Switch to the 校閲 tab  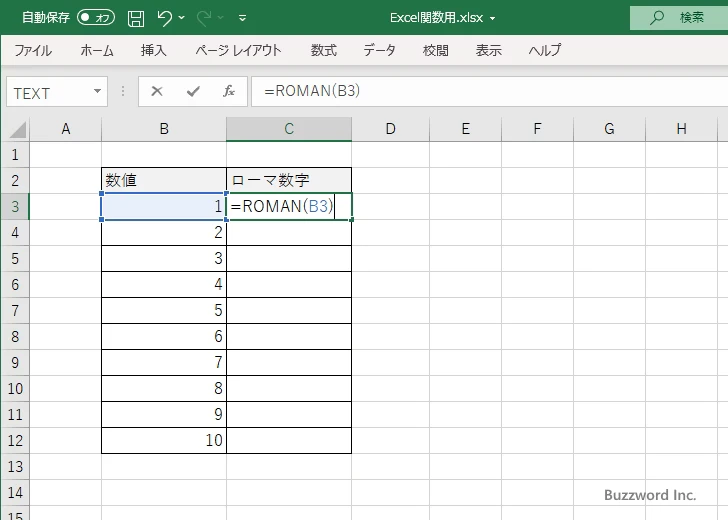pos(436,50)
